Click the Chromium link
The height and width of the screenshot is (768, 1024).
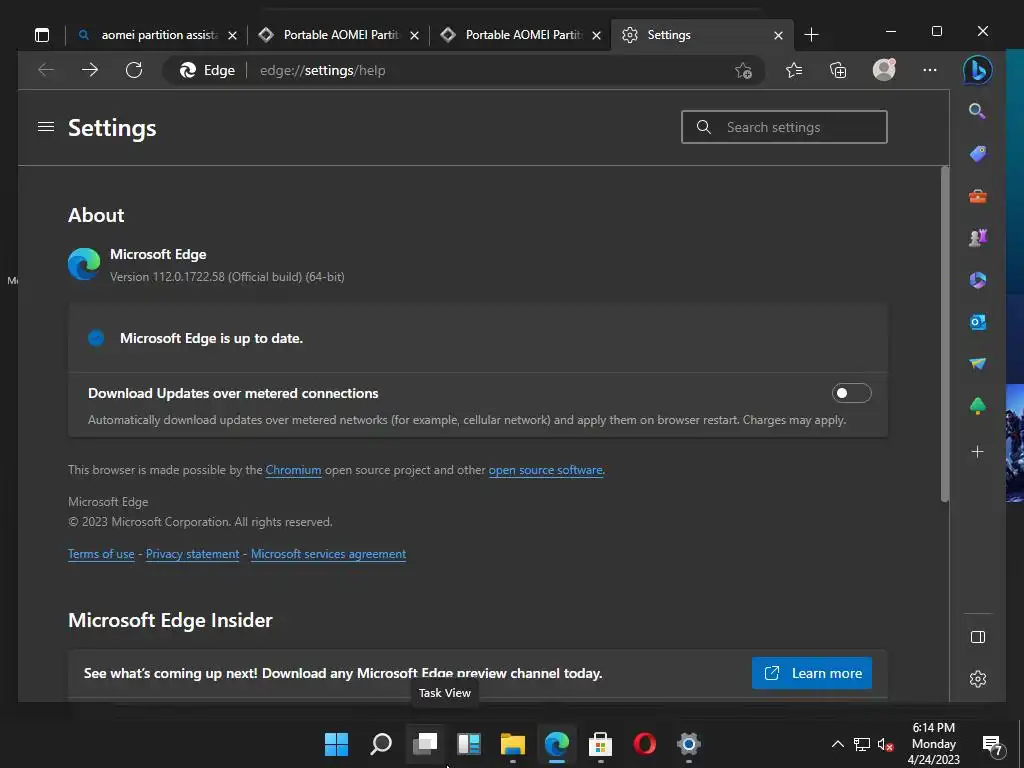(293, 470)
